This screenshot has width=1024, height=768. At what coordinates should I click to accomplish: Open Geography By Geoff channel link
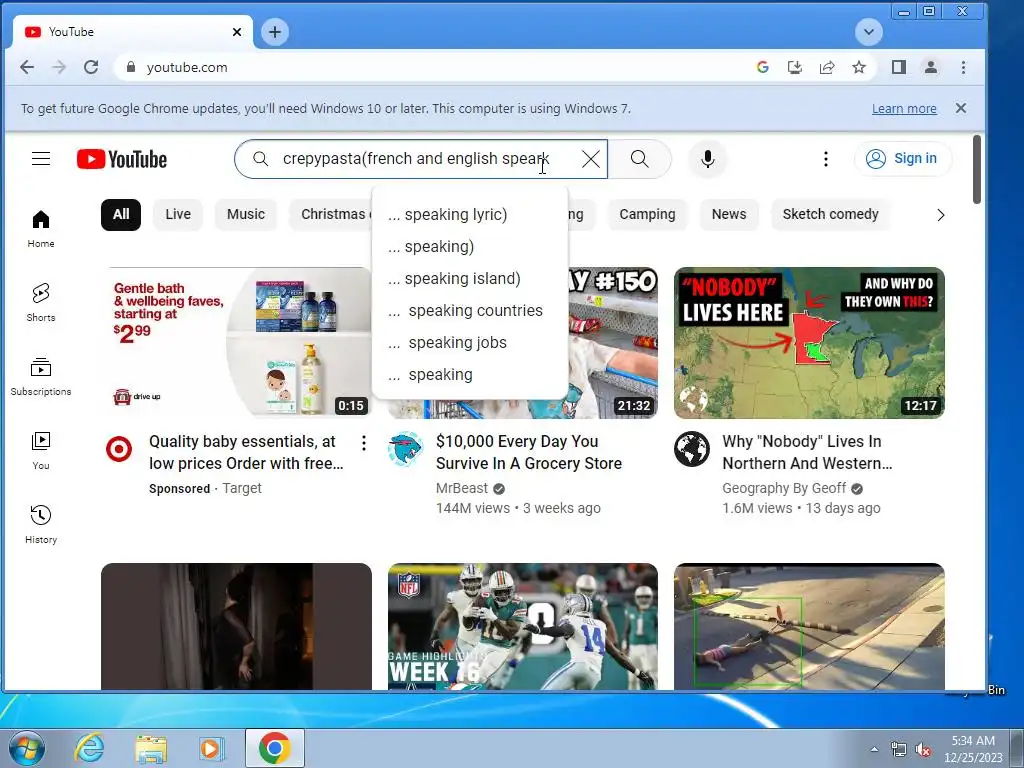(x=784, y=488)
